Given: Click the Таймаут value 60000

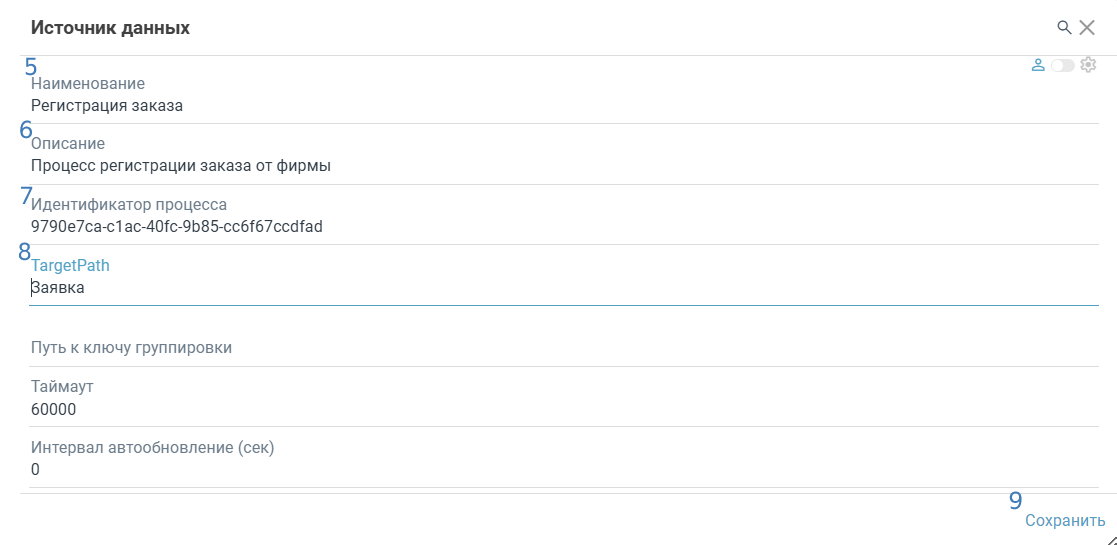Looking at the screenshot, I should click(x=54, y=410).
